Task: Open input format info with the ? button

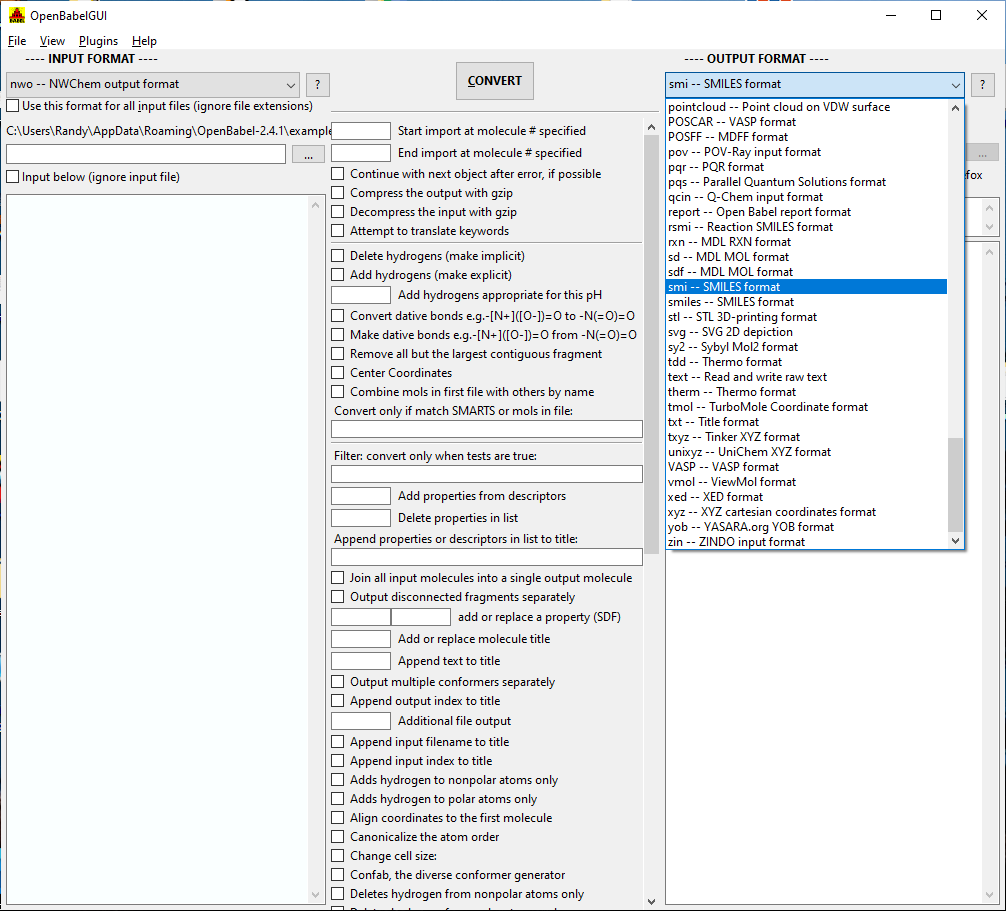Action: click(318, 85)
